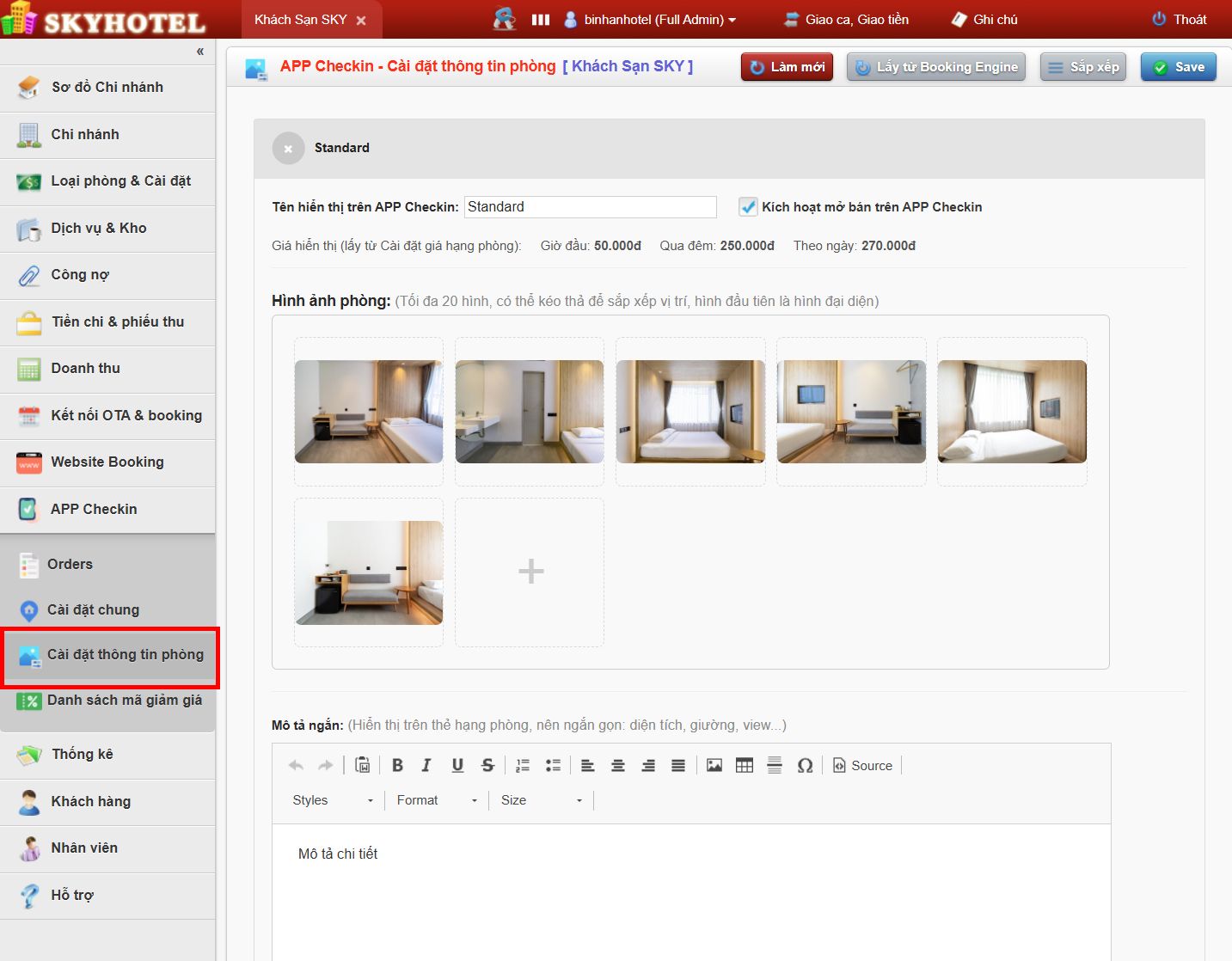Underline text using the editor toolbar

pyautogui.click(x=457, y=765)
